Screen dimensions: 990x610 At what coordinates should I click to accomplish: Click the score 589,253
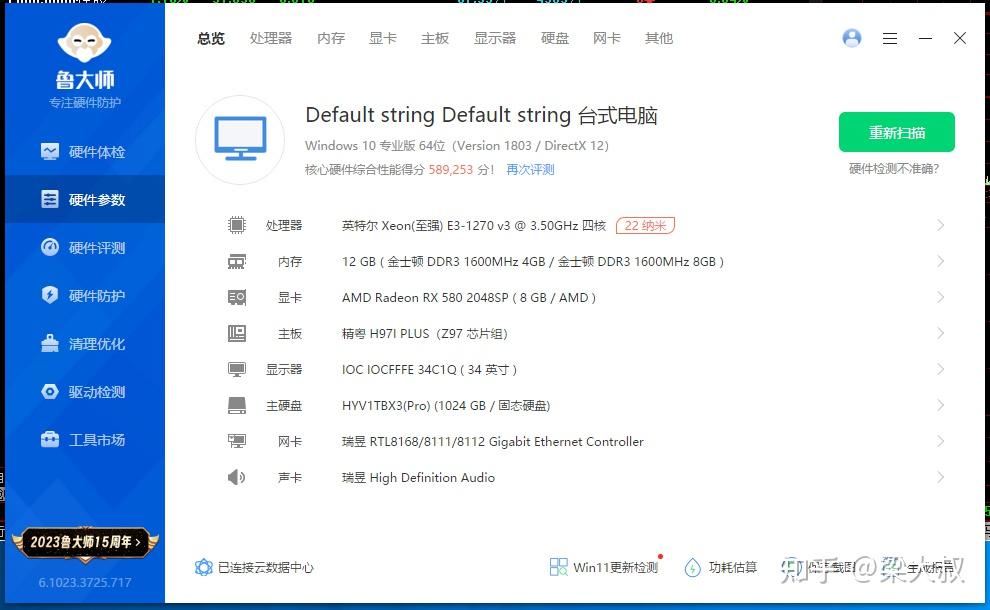tap(451, 169)
